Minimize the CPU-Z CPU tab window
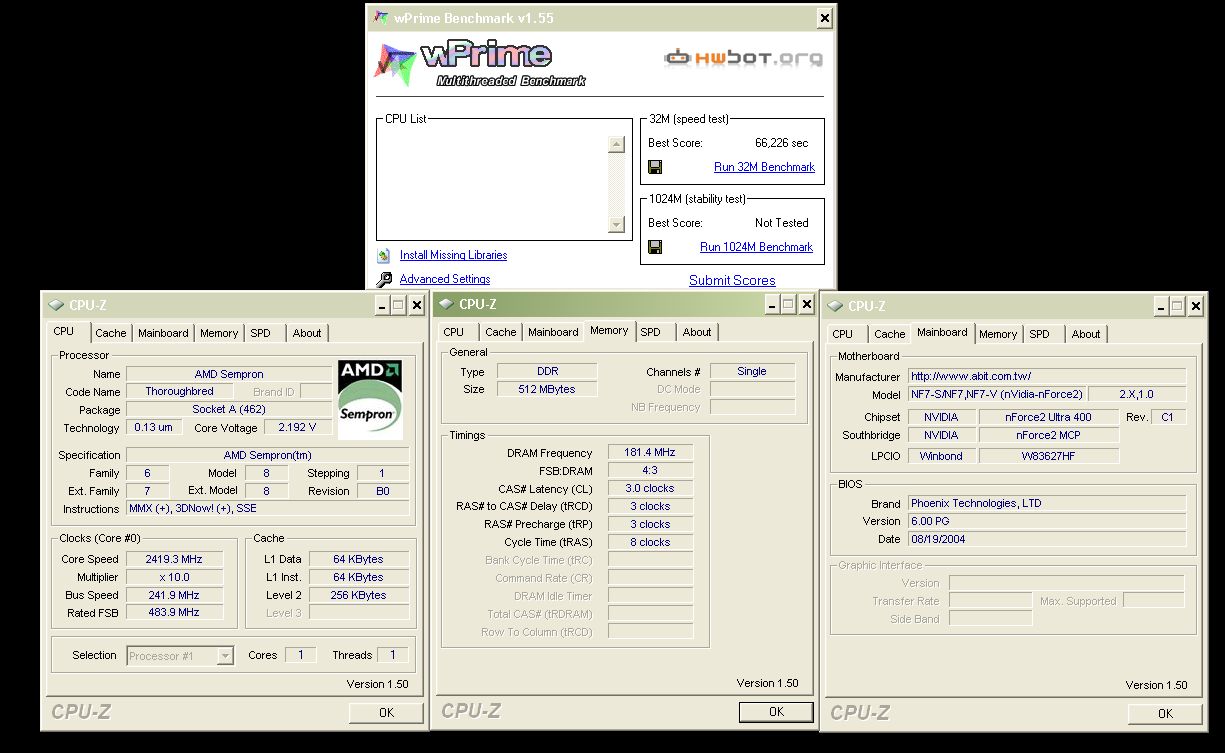Screen dimensions: 1225x753 [x=383, y=306]
